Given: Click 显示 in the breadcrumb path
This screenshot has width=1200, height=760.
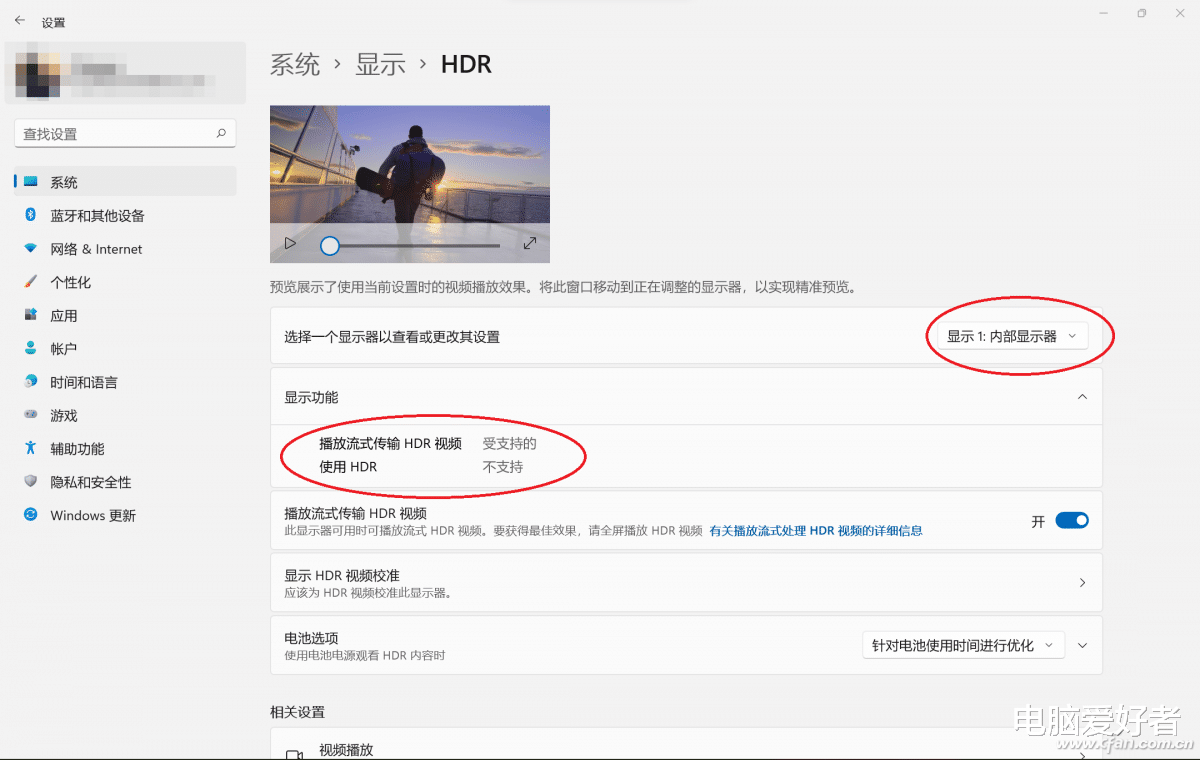Looking at the screenshot, I should 381,64.
